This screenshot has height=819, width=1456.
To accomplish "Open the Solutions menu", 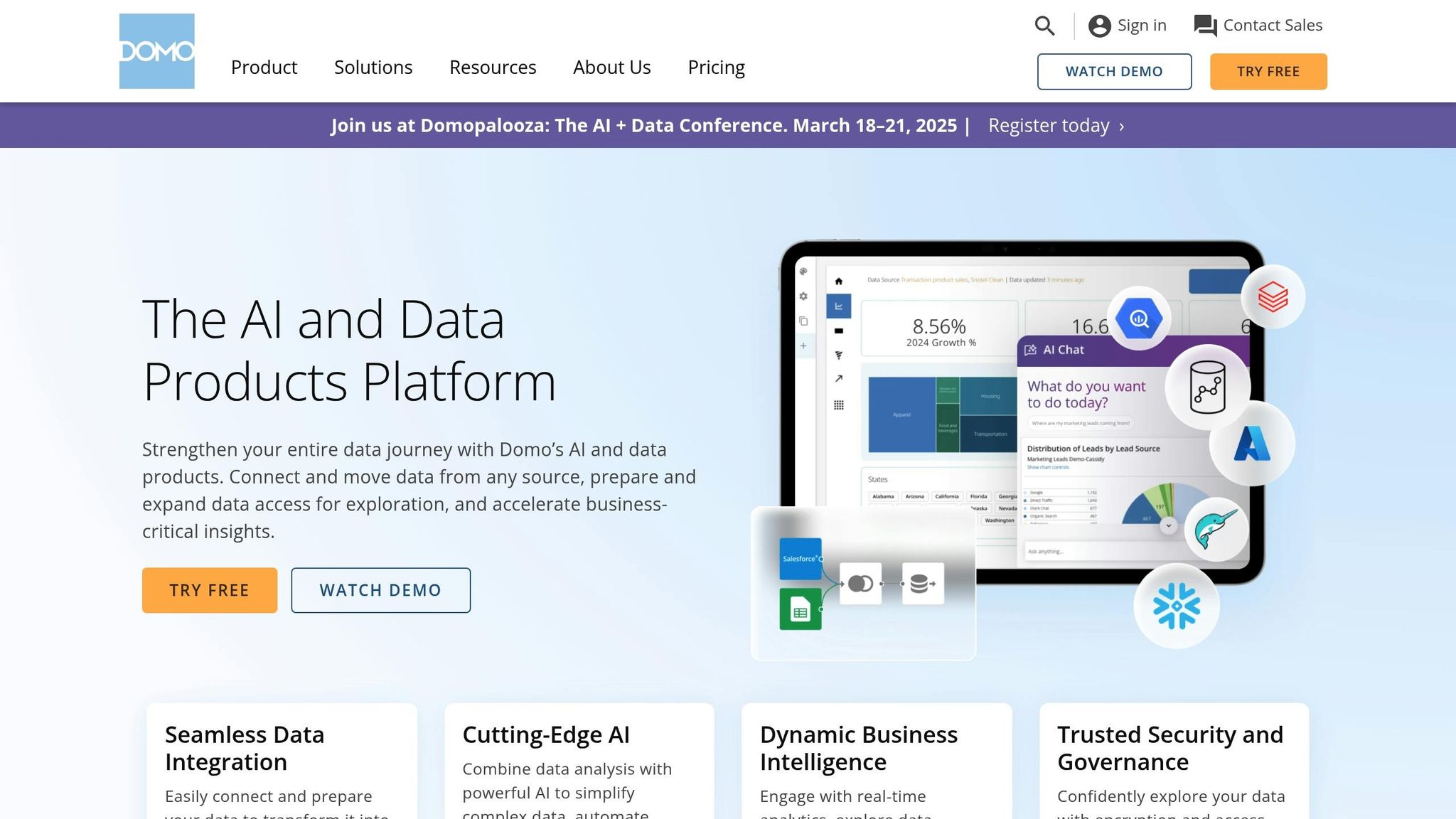I will click(373, 68).
